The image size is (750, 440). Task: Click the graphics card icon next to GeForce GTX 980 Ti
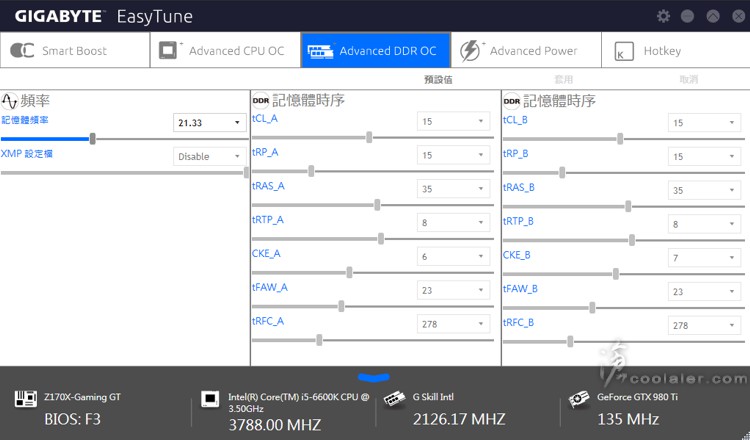[579, 399]
